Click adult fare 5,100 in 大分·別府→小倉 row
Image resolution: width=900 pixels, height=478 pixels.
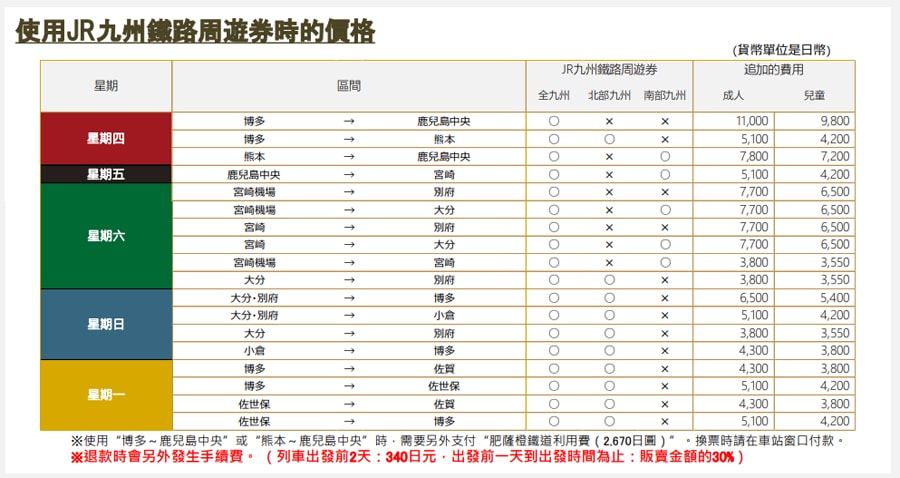tap(754, 315)
